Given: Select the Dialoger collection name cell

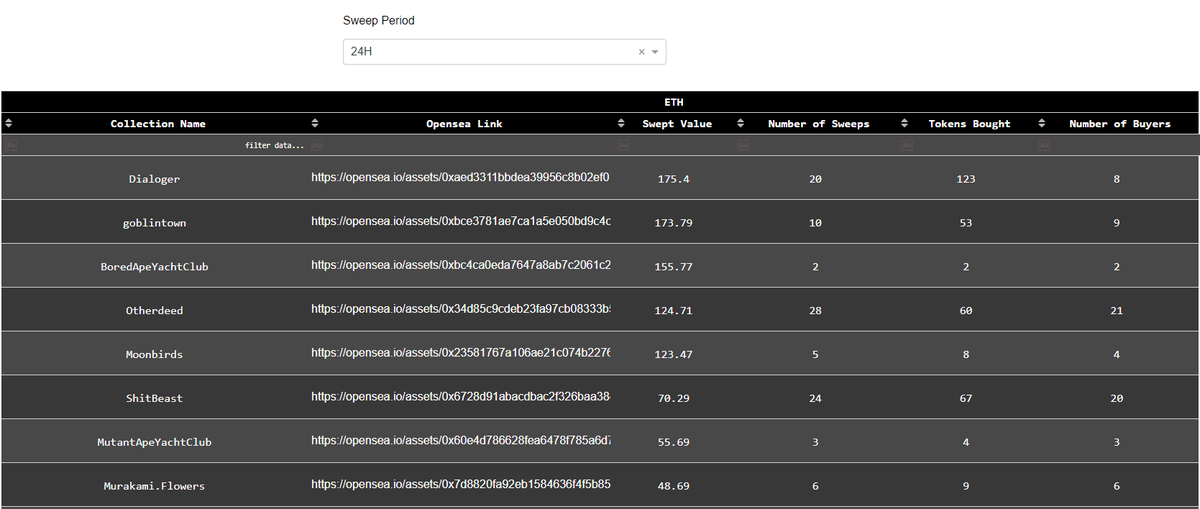Looking at the screenshot, I should [x=154, y=179].
